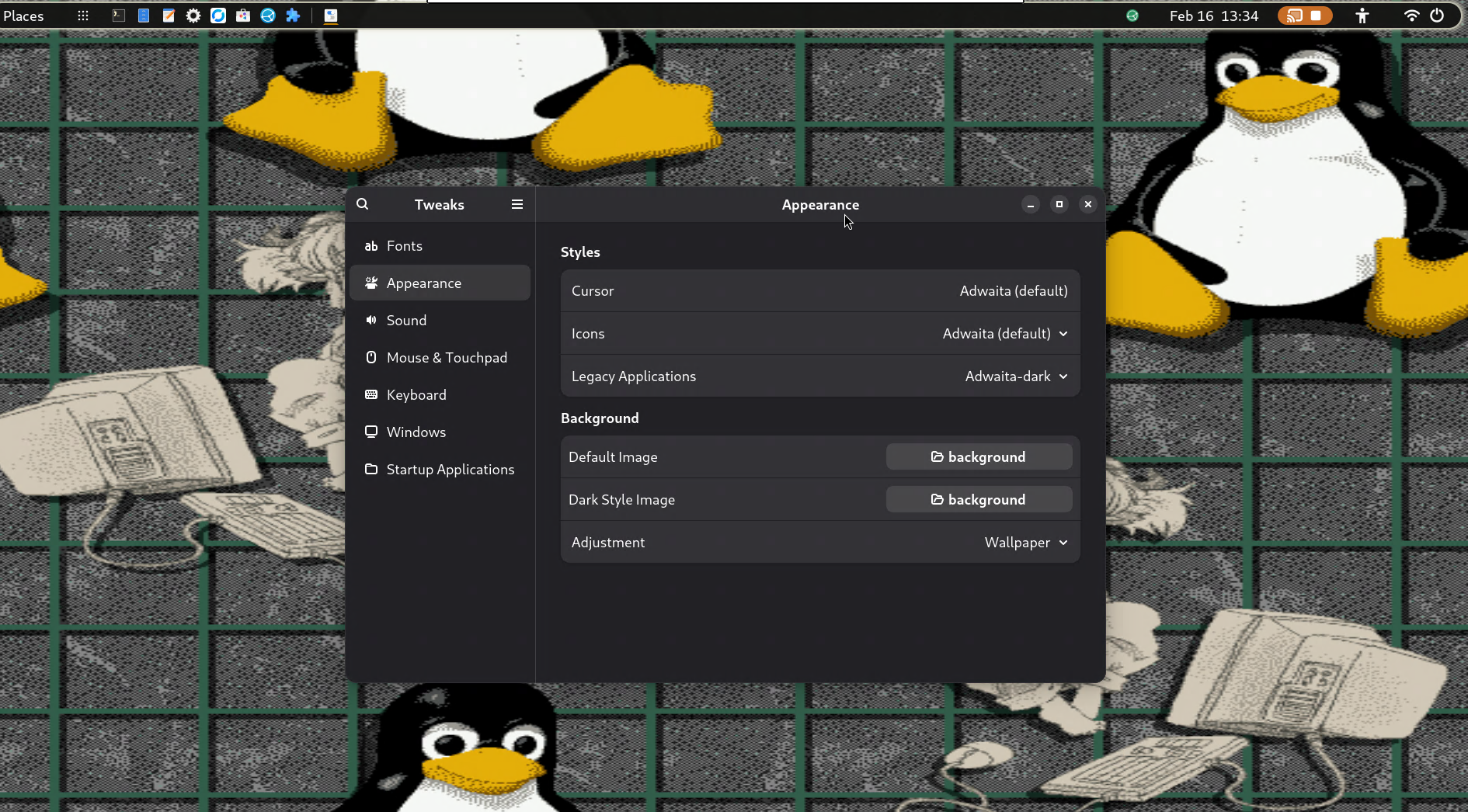The width and height of the screenshot is (1468, 812).
Task: Expand the Adjustment Wallpaper dropdown
Action: click(x=1026, y=543)
